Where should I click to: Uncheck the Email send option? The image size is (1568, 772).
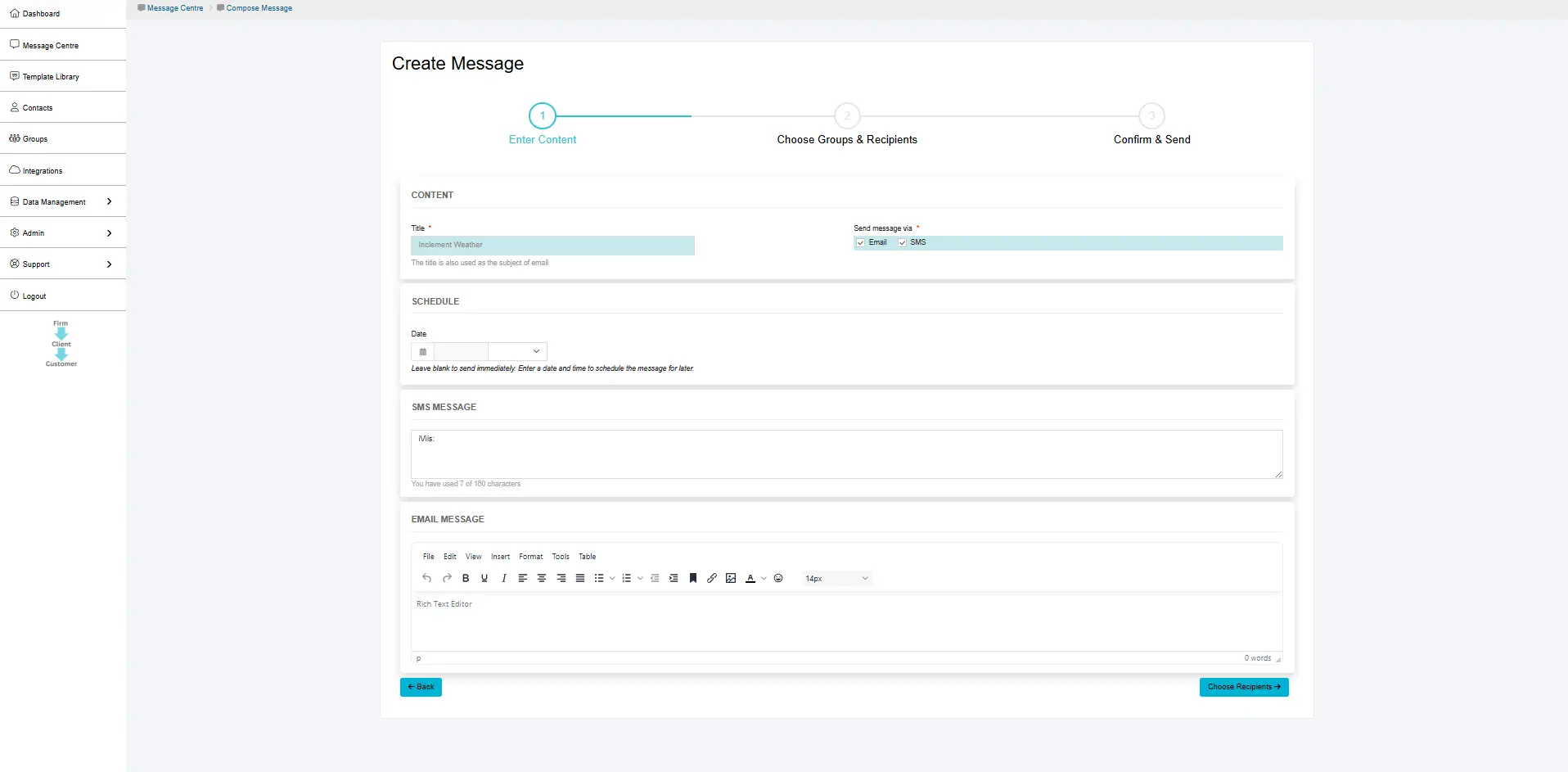(x=861, y=242)
